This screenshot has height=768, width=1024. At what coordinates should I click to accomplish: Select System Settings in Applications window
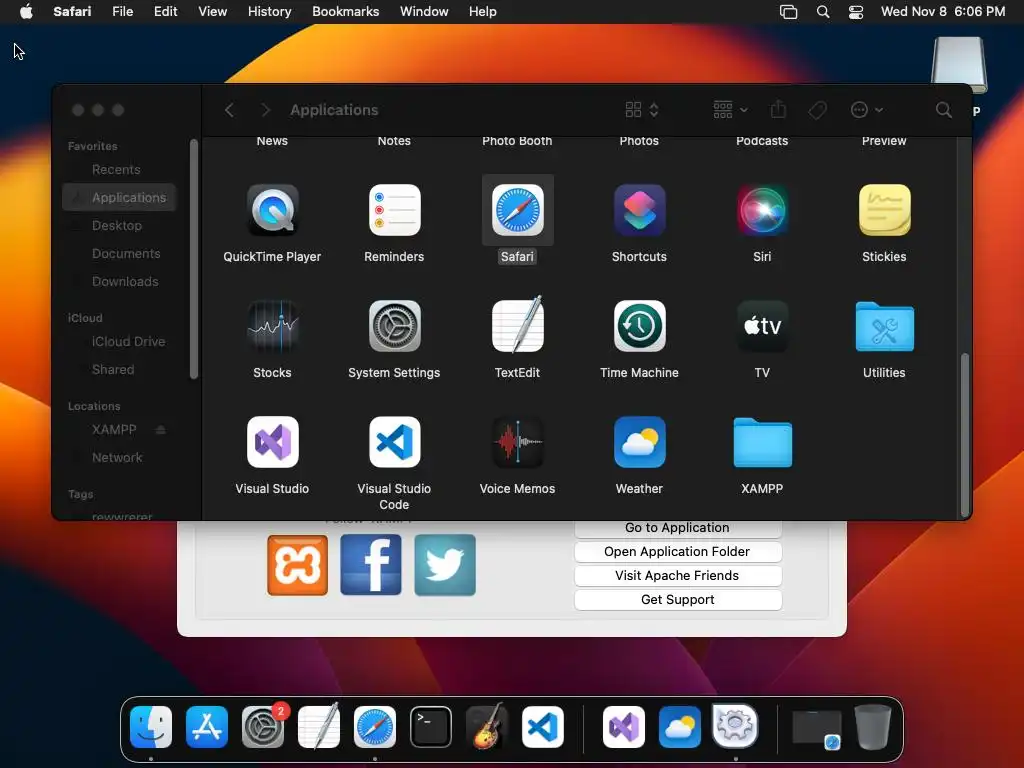pos(394,326)
